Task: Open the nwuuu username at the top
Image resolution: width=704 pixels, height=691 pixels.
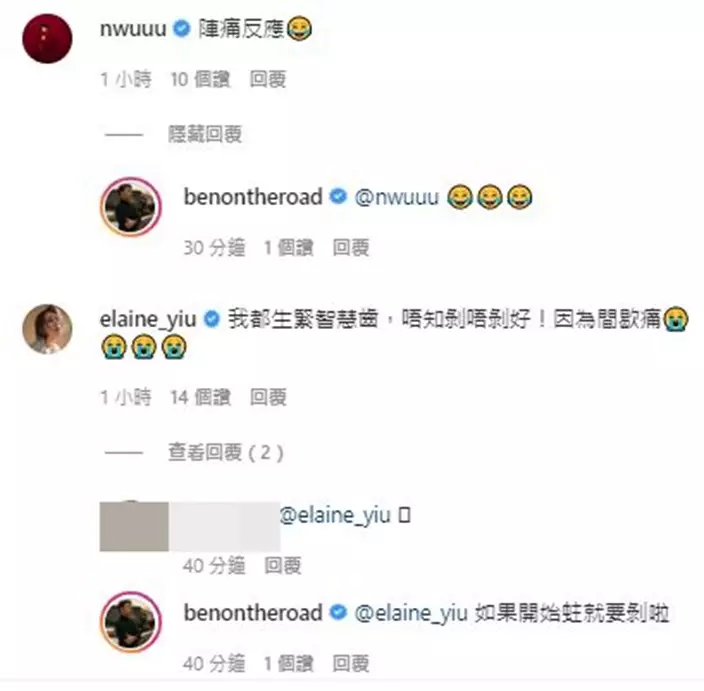Action: click(x=133, y=29)
